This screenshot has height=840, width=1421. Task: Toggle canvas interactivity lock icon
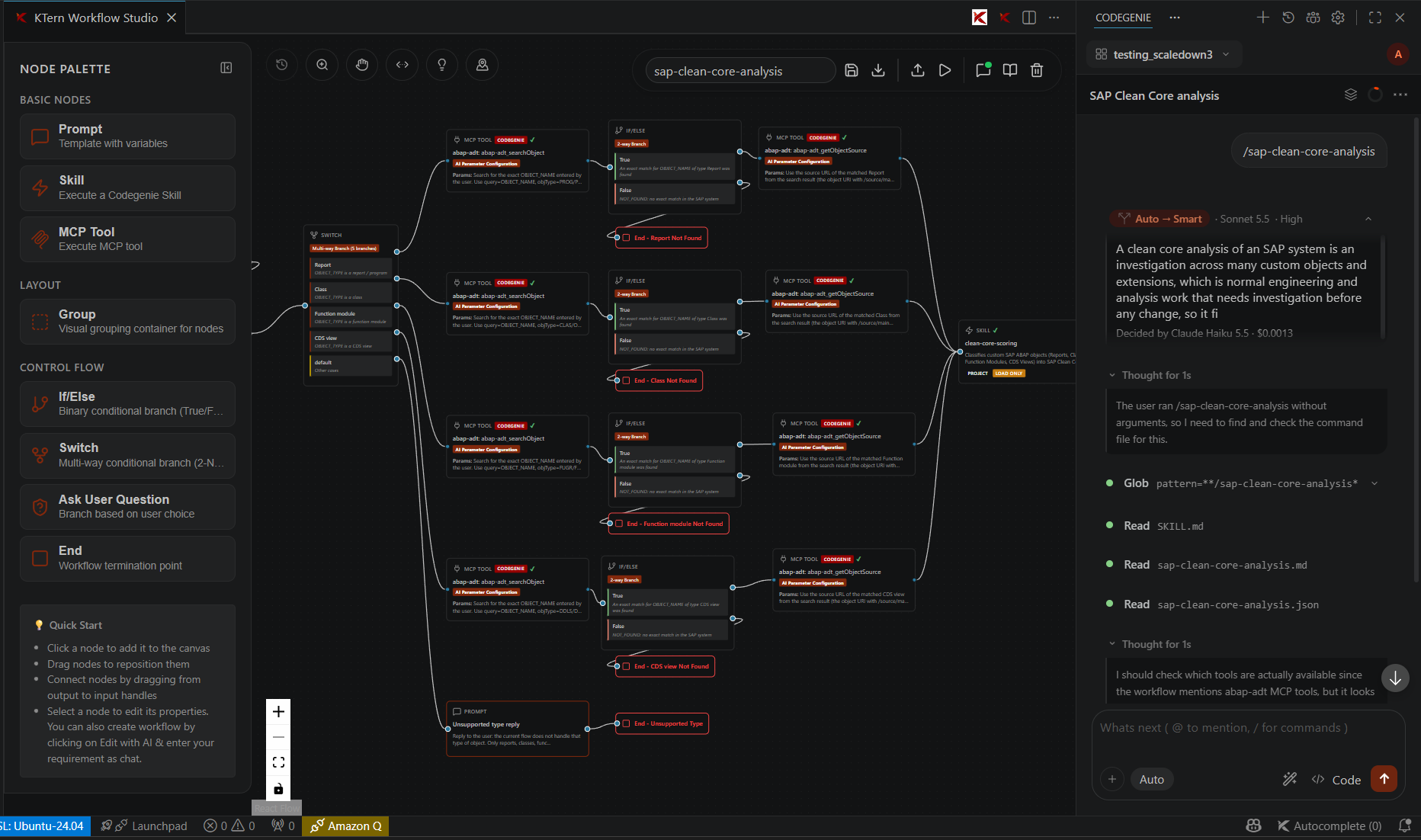tap(278, 788)
